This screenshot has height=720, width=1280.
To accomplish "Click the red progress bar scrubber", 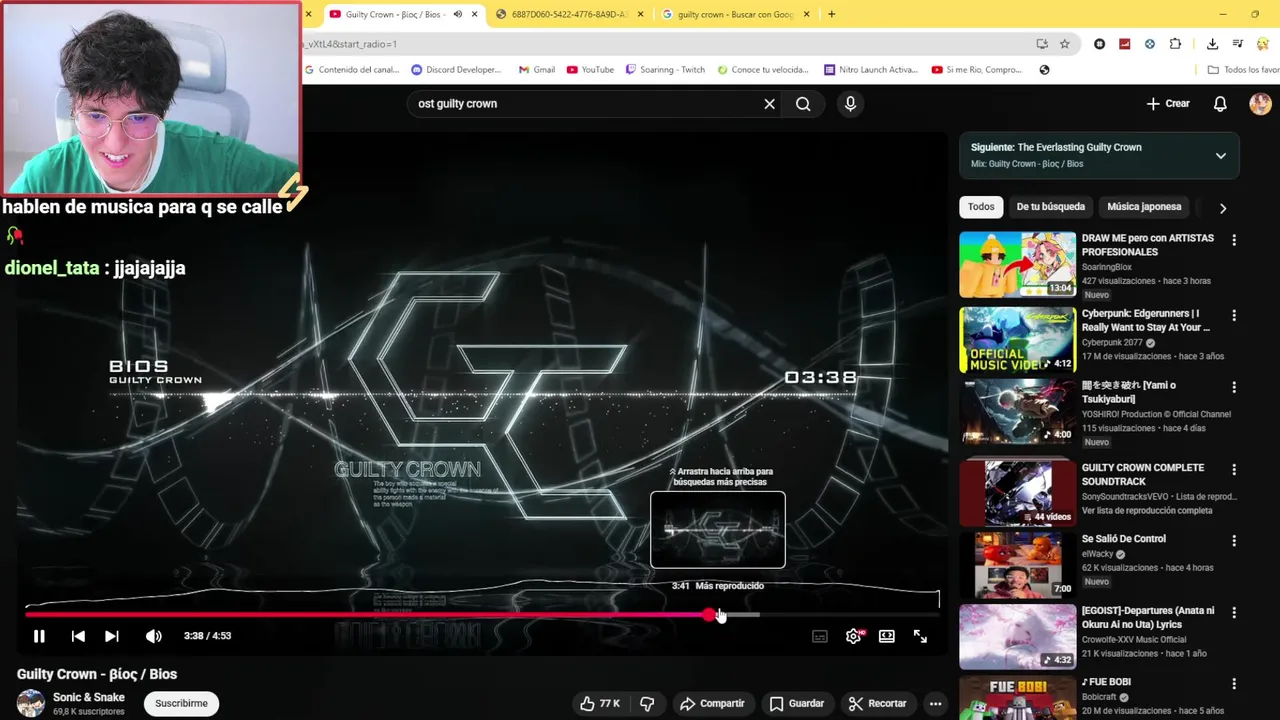I will [709, 615].
